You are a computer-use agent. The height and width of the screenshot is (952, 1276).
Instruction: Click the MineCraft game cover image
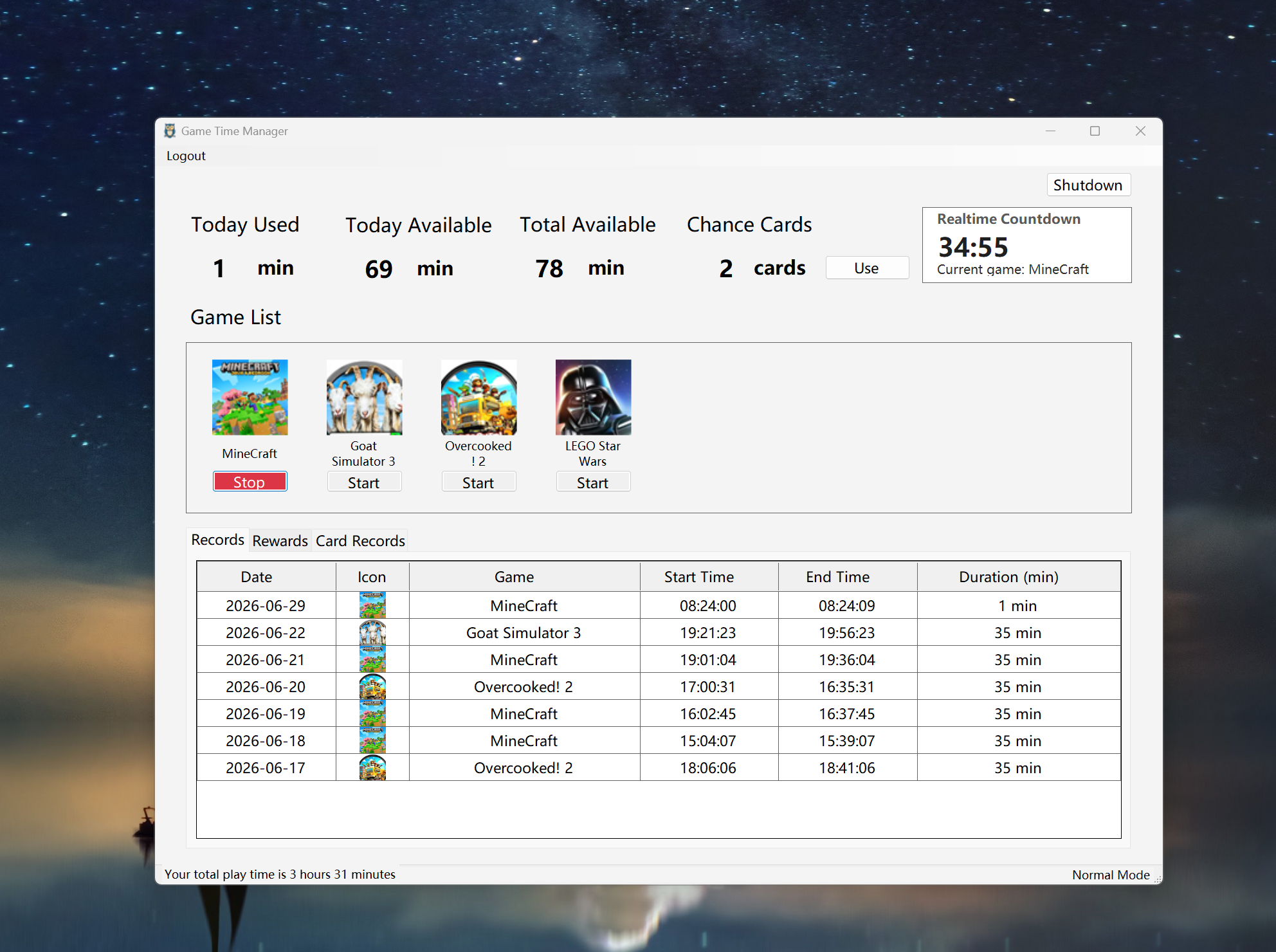tap(250, 398)
